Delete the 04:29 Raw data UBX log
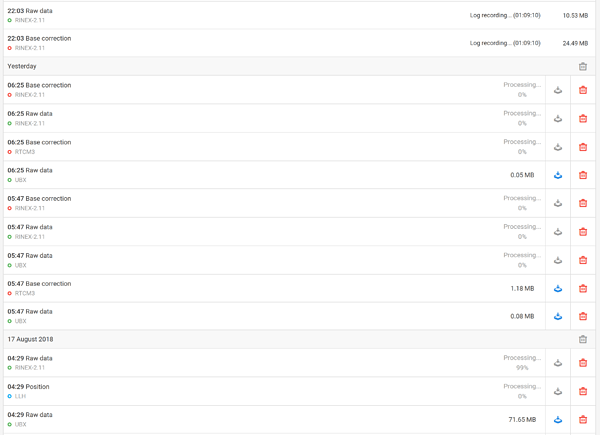Image resolution: width=600 pixels, height=435 pixels. [583, 420]
